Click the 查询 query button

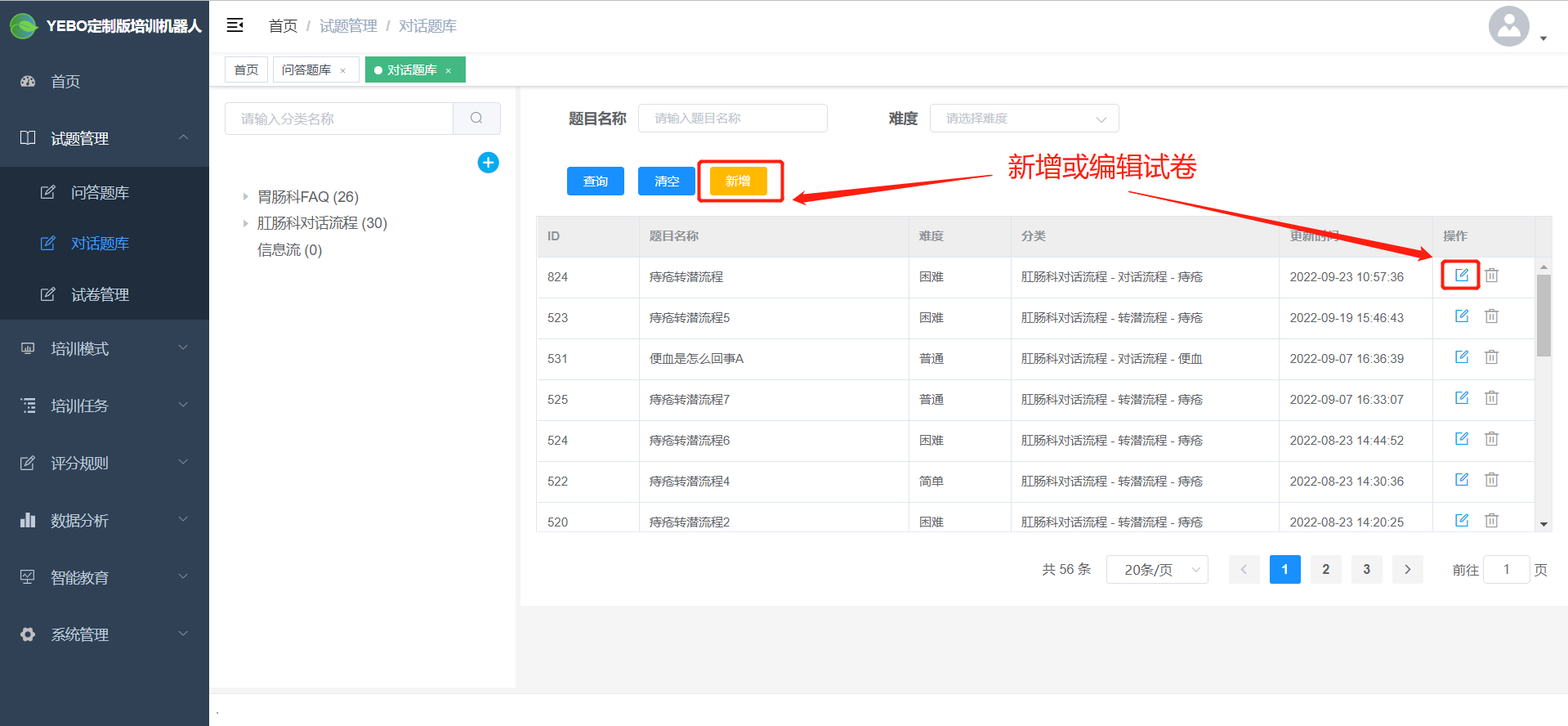(596, 181)
